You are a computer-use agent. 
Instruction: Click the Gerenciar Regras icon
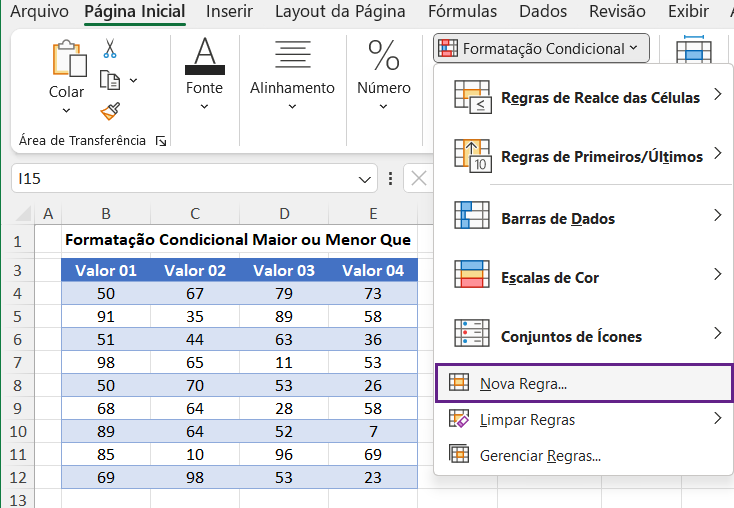click(x=459, y=454)
